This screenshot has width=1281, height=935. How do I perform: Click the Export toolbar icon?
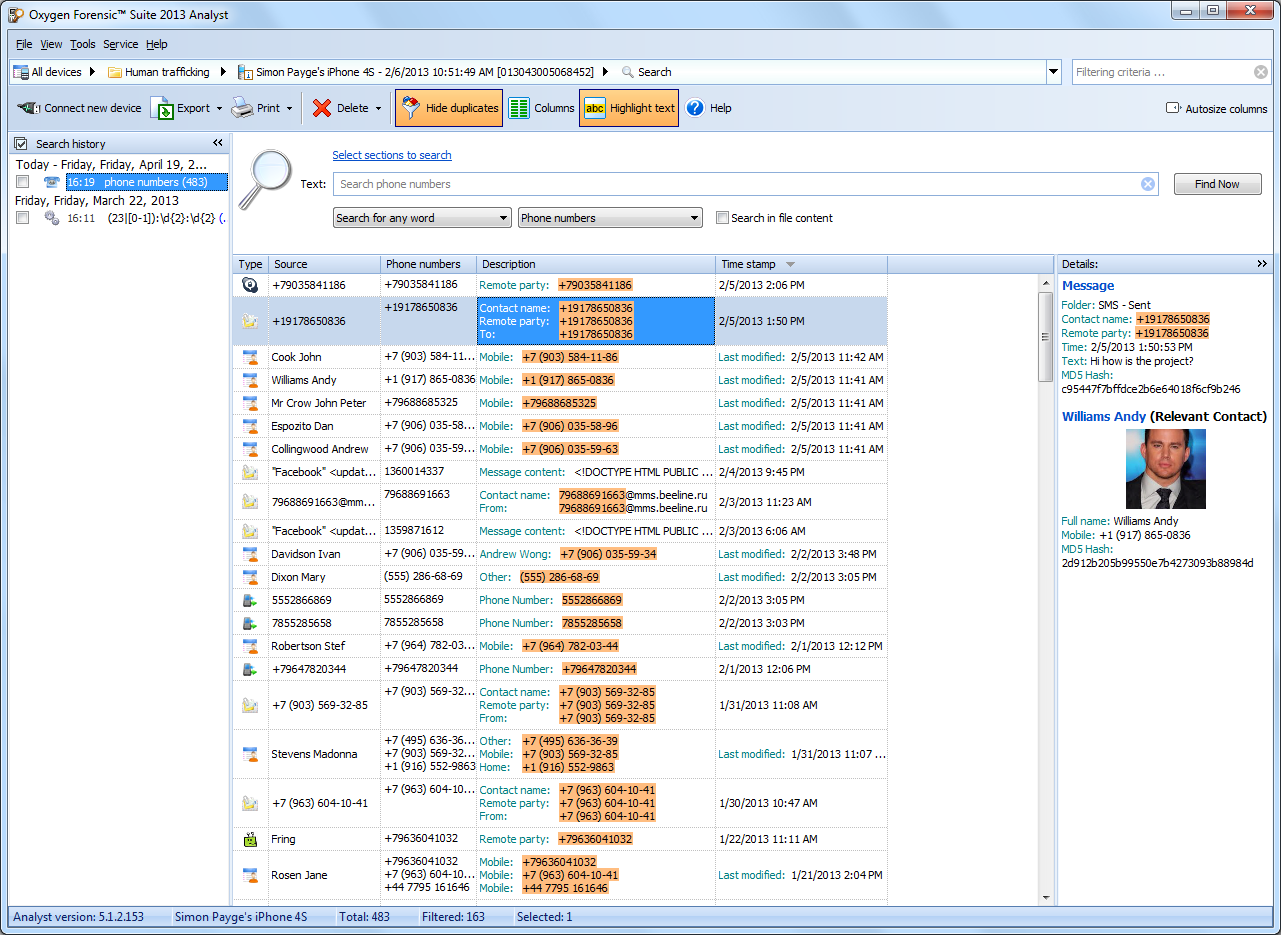click(162, 108)
